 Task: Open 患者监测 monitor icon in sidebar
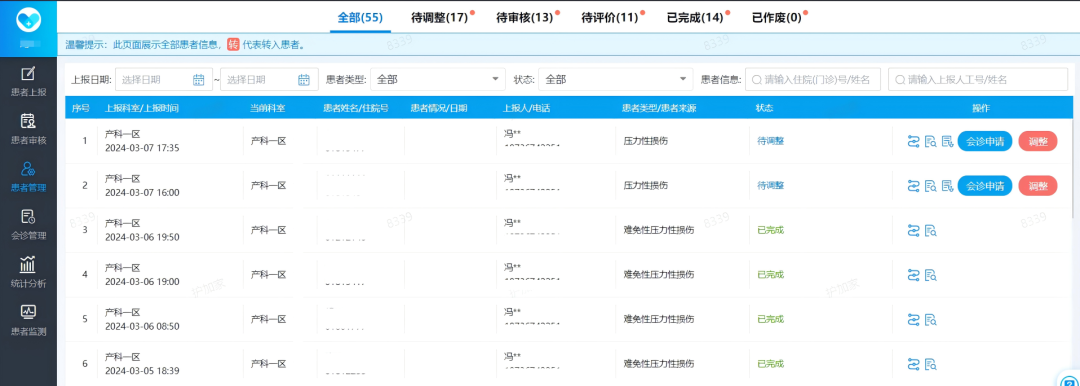28,312
